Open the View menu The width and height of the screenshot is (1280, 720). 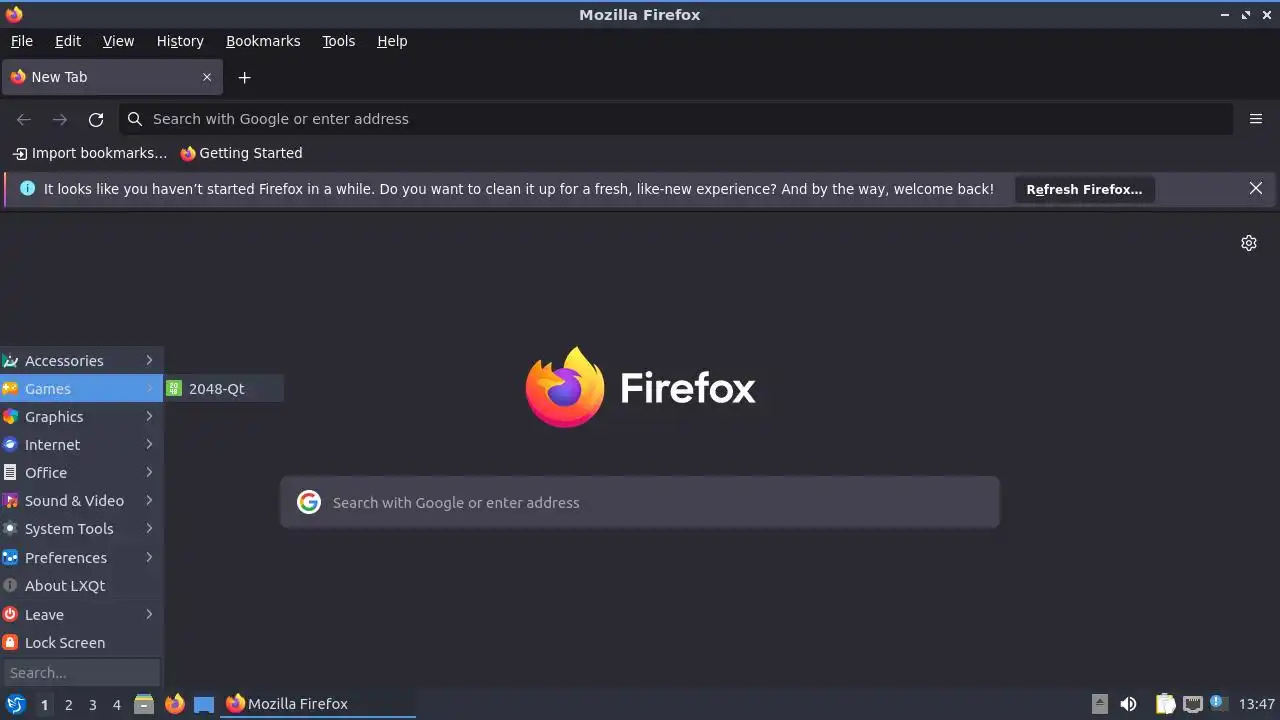point(118,41)
